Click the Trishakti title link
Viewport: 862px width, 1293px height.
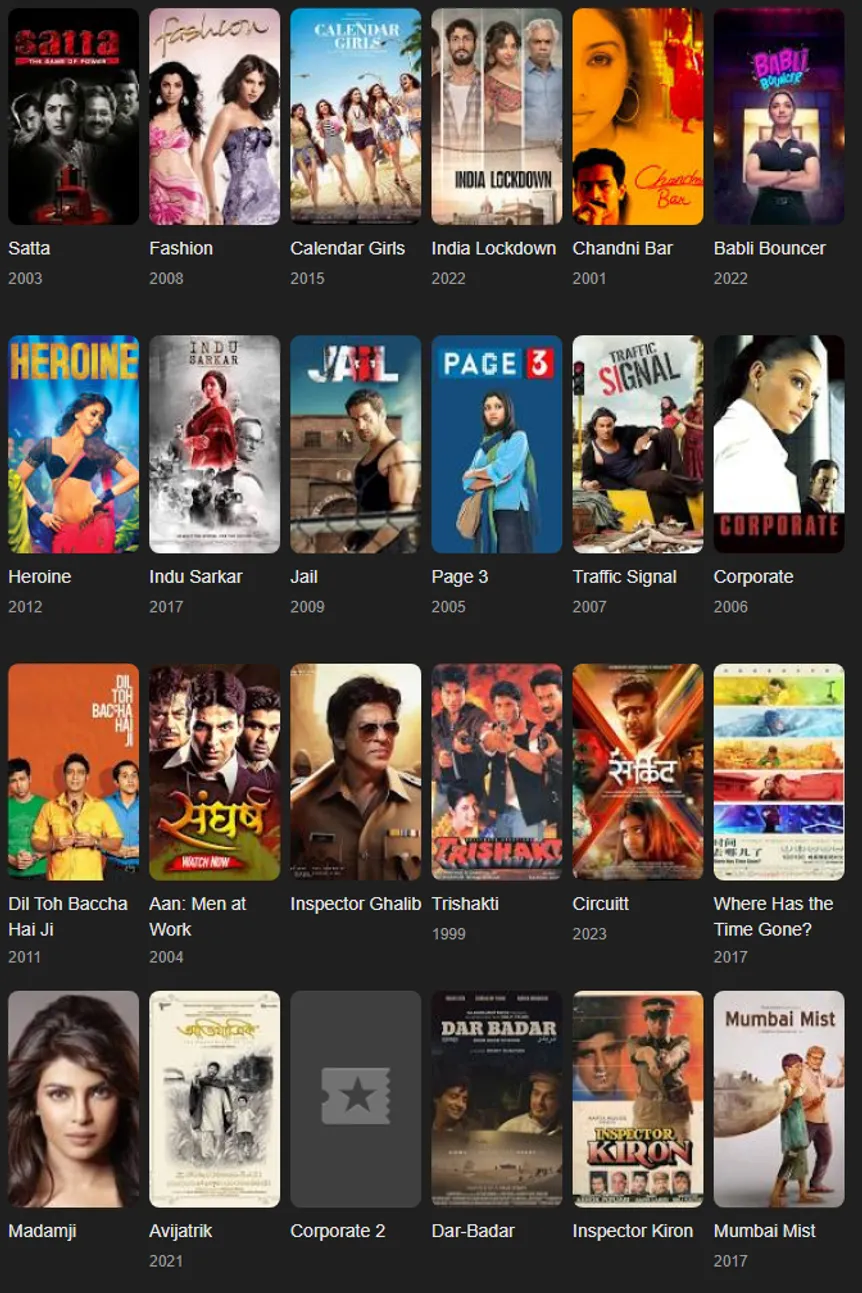[465, 903]
